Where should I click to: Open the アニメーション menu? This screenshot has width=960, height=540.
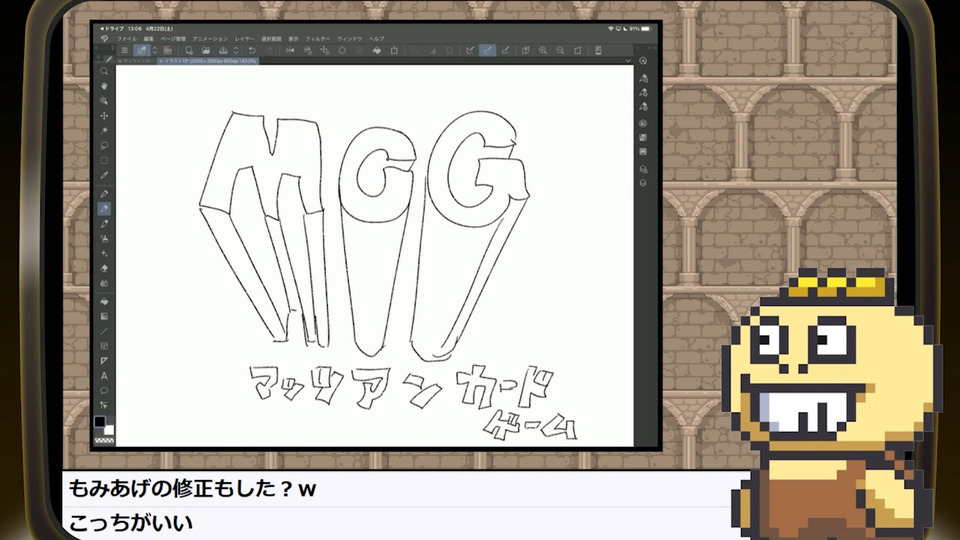pyautogui.click(x=210, y=39)
